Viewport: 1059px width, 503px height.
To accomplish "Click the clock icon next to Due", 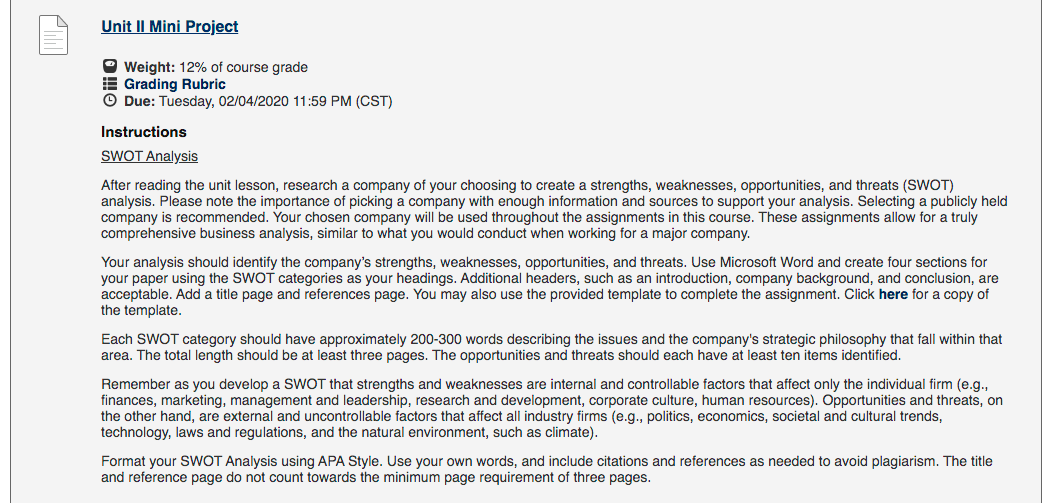I will point(109,101).
